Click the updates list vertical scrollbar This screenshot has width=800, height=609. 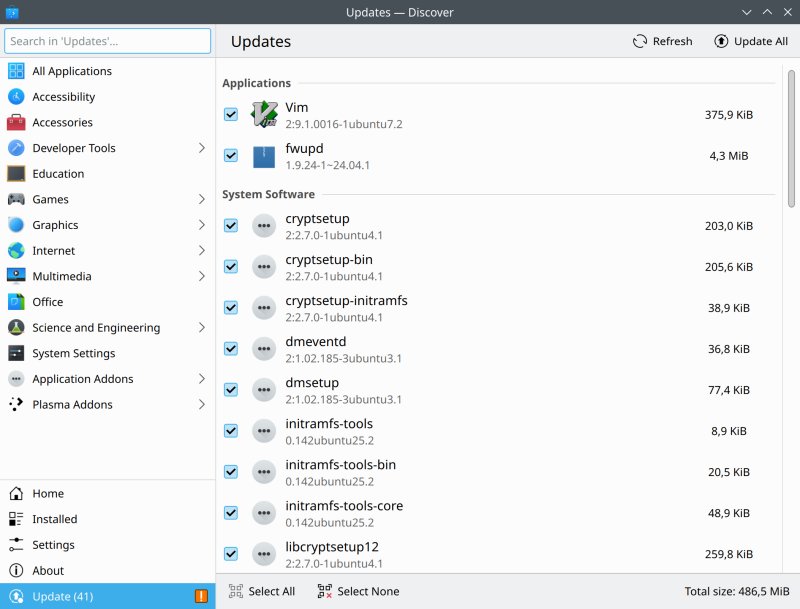coord(792,140)
